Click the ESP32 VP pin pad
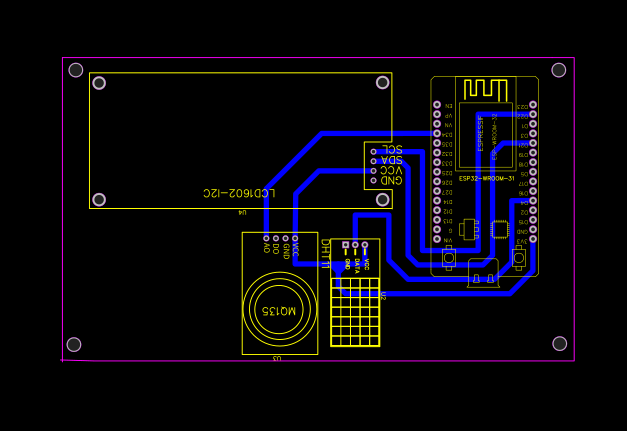Image resolution: width=627 pixels, height=431 pixels. click(437, 114)
